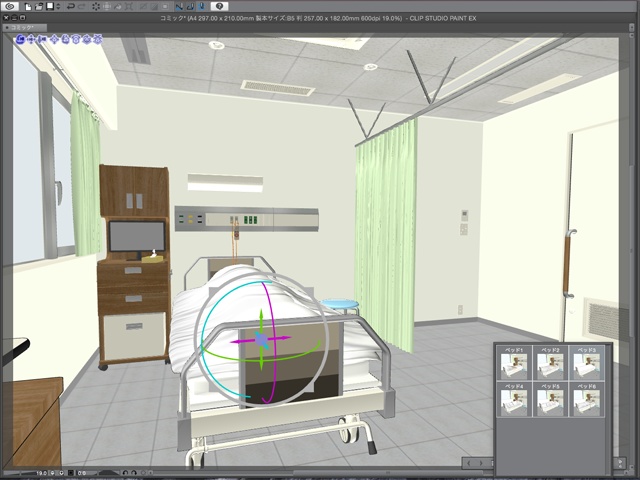The image size is (640, 480).
Task: Choose the ベッド2 bed preset thumbnail
Action: click(x=550, y=363)
